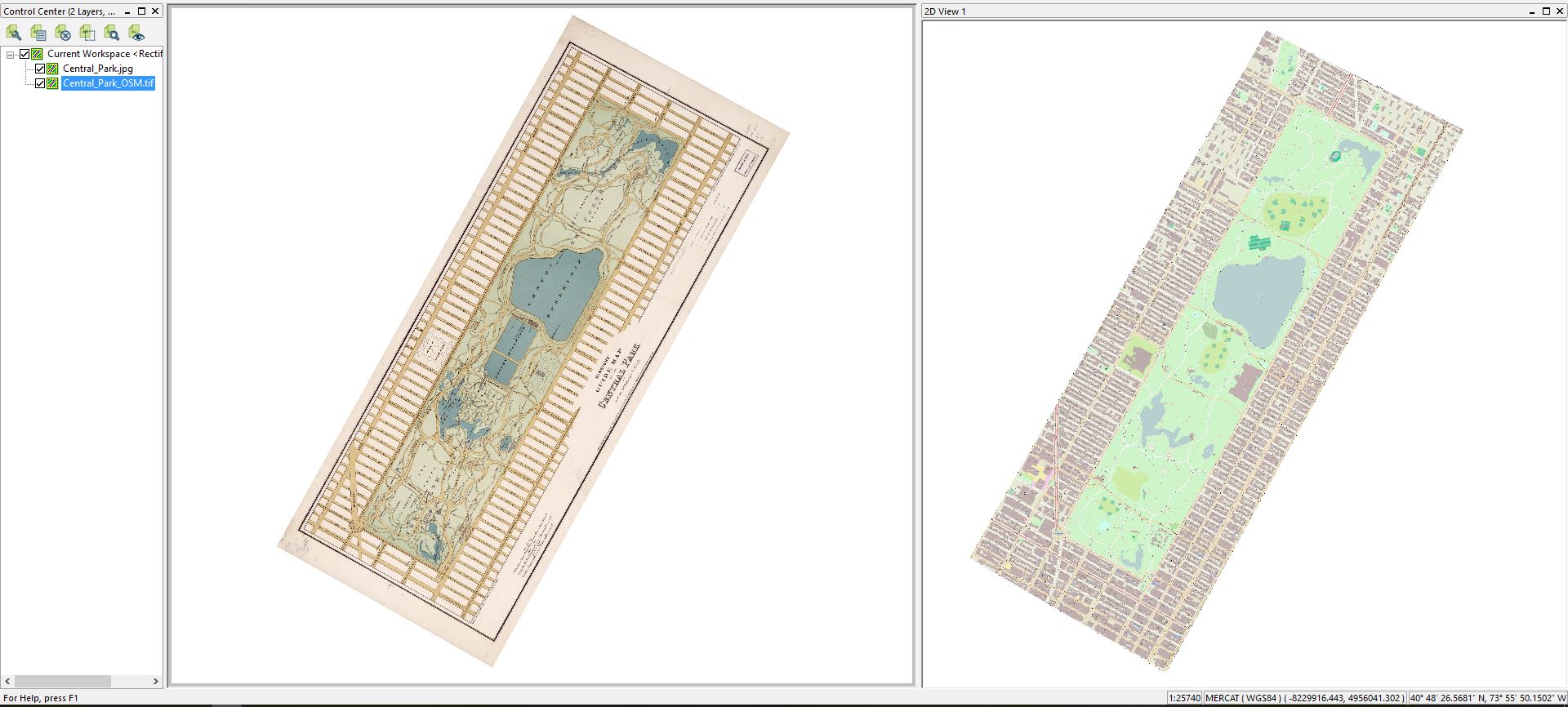Viewport: 1568px width, 707px height.
Task: Collapse the Current Workspace tree node
Action: [11, 55]
